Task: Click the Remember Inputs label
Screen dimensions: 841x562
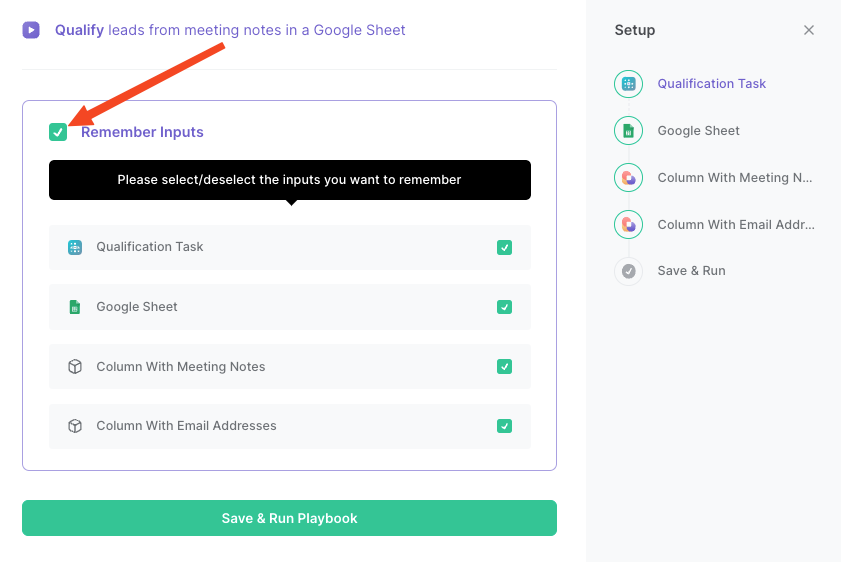Action: (x=142, y=132)
